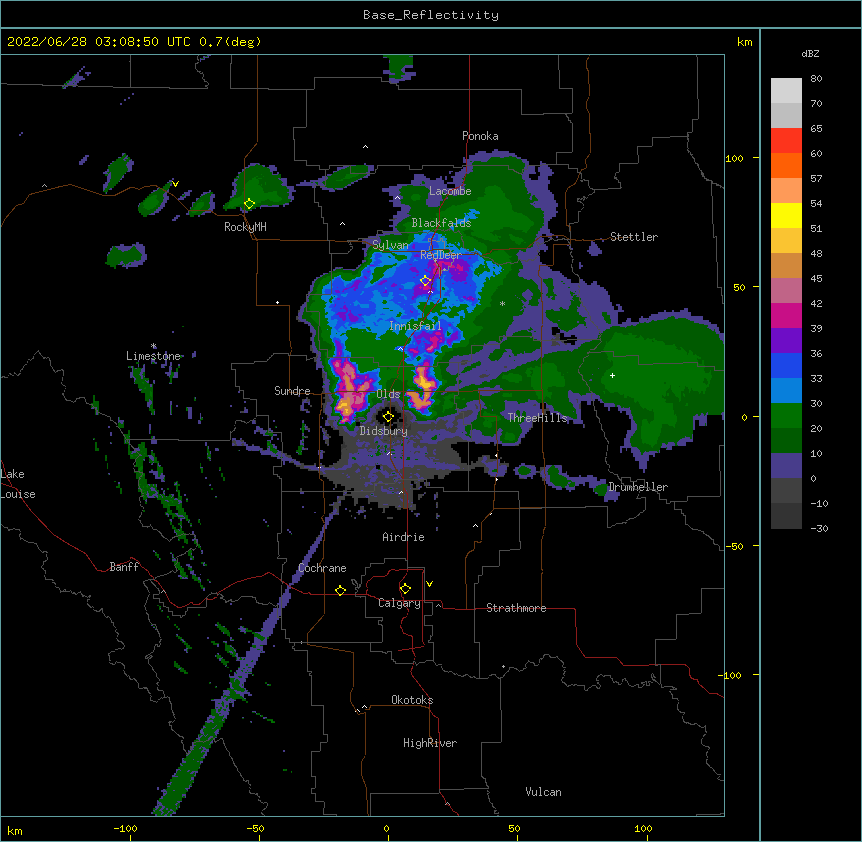
Task: Pick the magenta 39-42 dBZ legend swatch
Action: pos(786,315)
